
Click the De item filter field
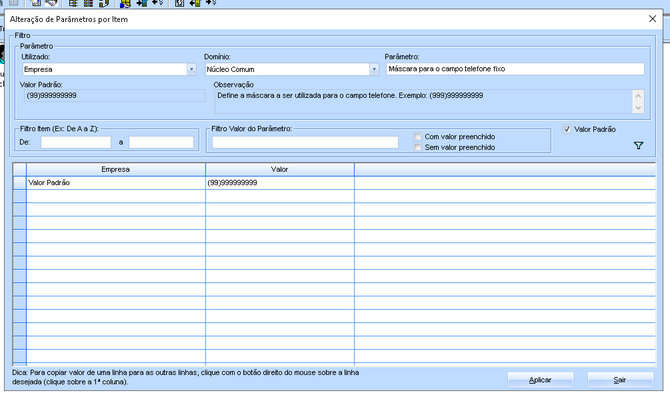[76, 142]
